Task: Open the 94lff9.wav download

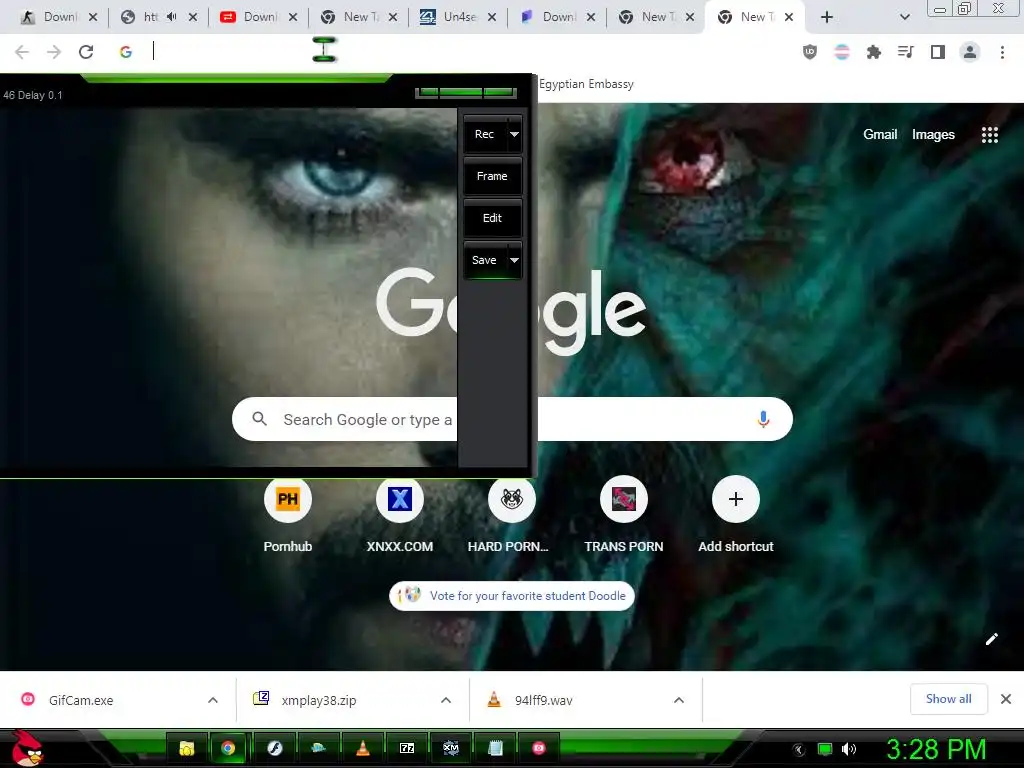Action: [543, 700]
